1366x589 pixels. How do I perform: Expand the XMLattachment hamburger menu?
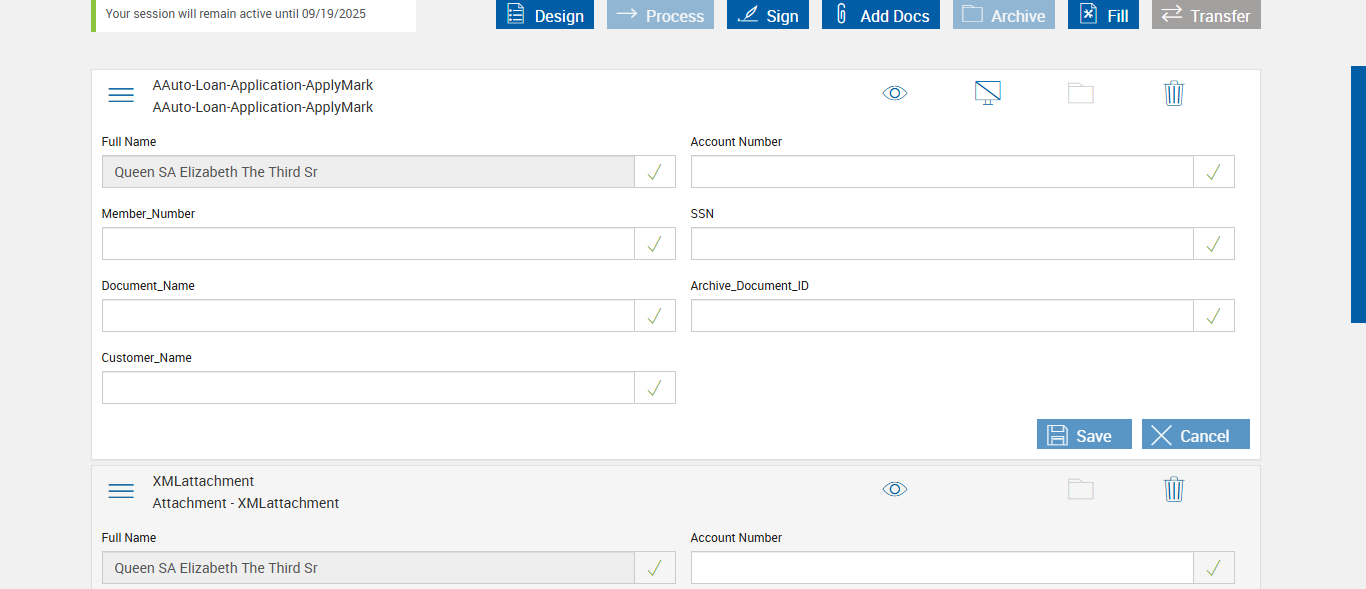click(x=121, y=491)
